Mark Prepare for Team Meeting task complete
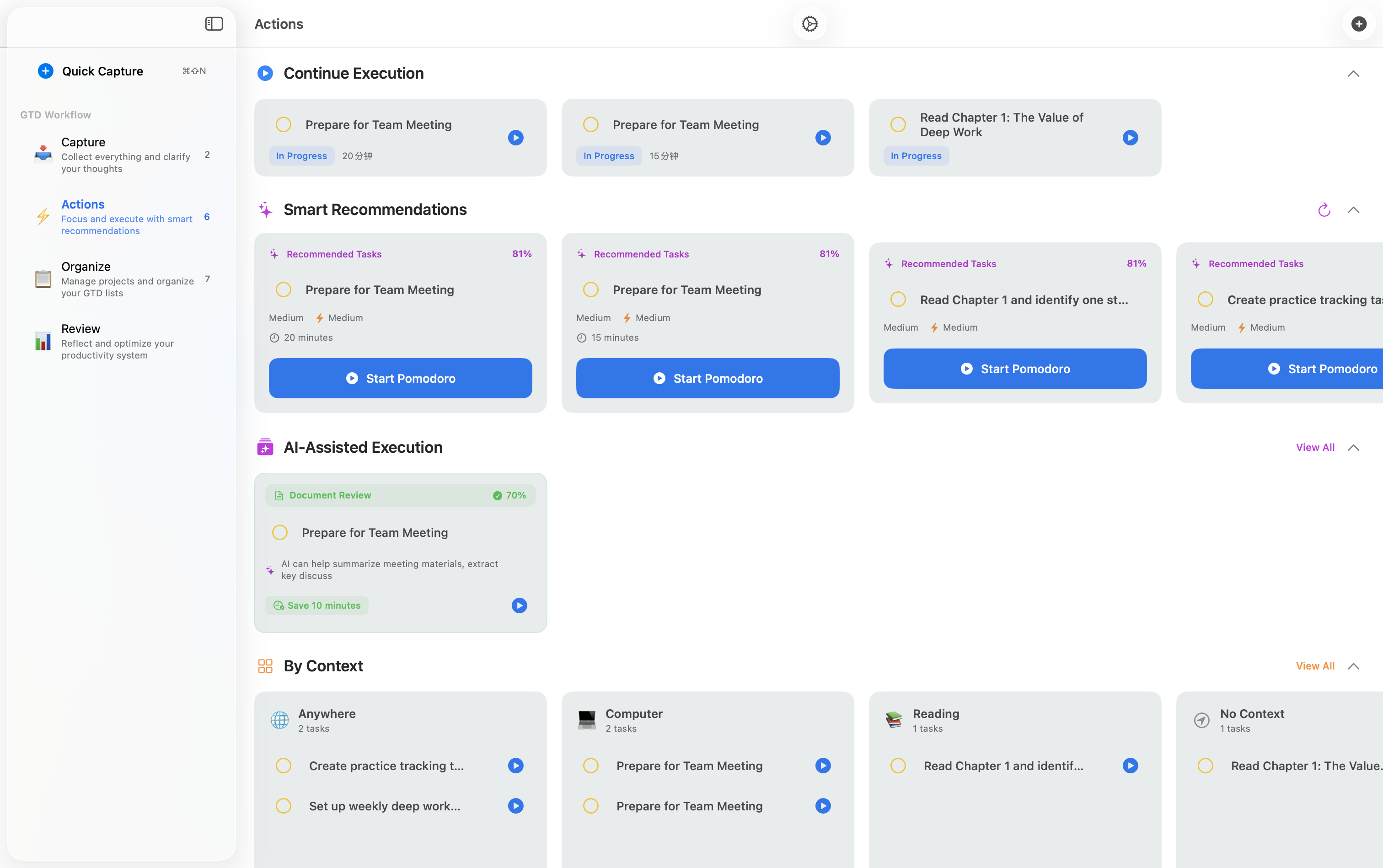This screenshot has height=868, width=1383. point(284,124)
